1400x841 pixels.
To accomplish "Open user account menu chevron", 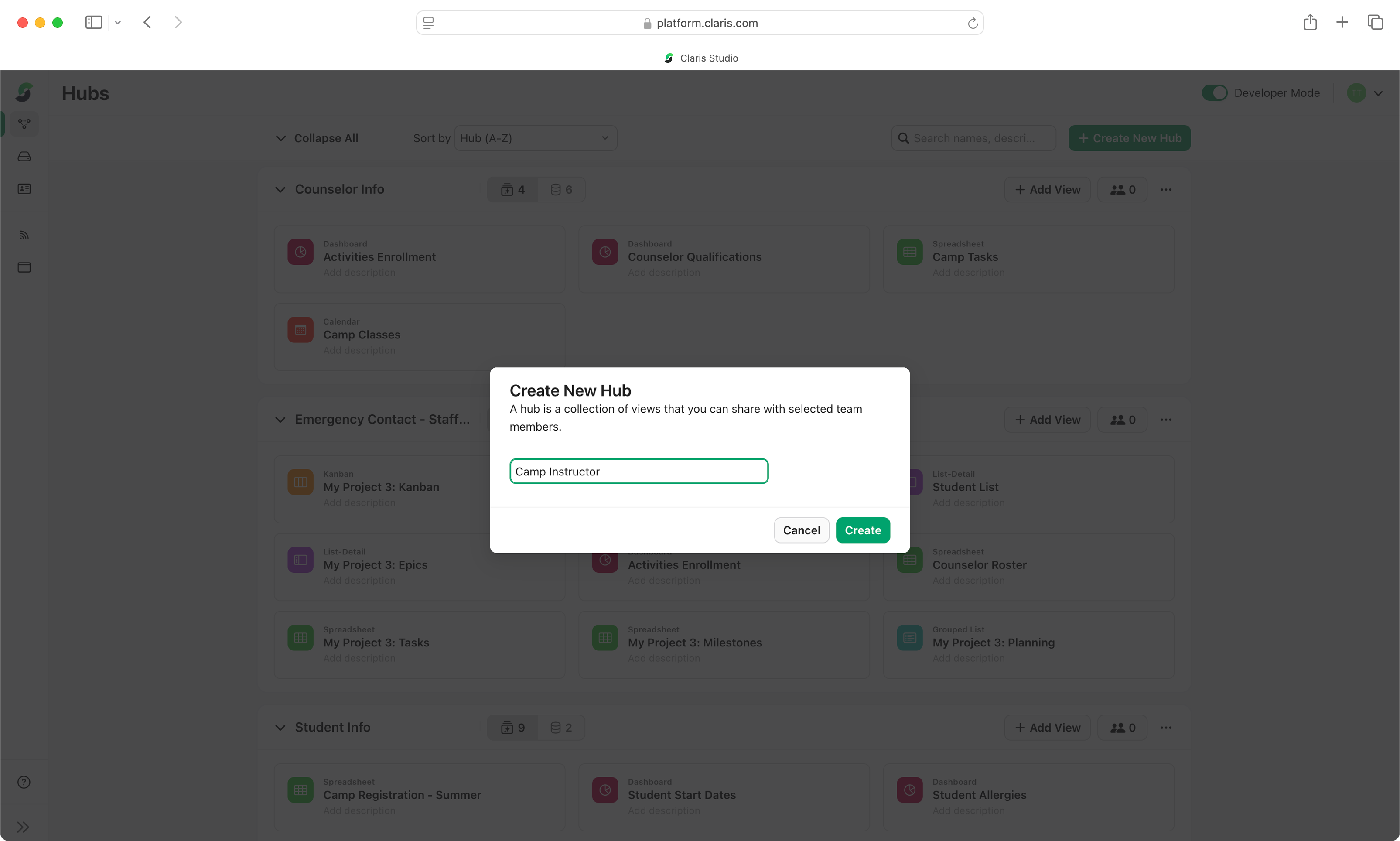I will click(x=1379, y=93).
